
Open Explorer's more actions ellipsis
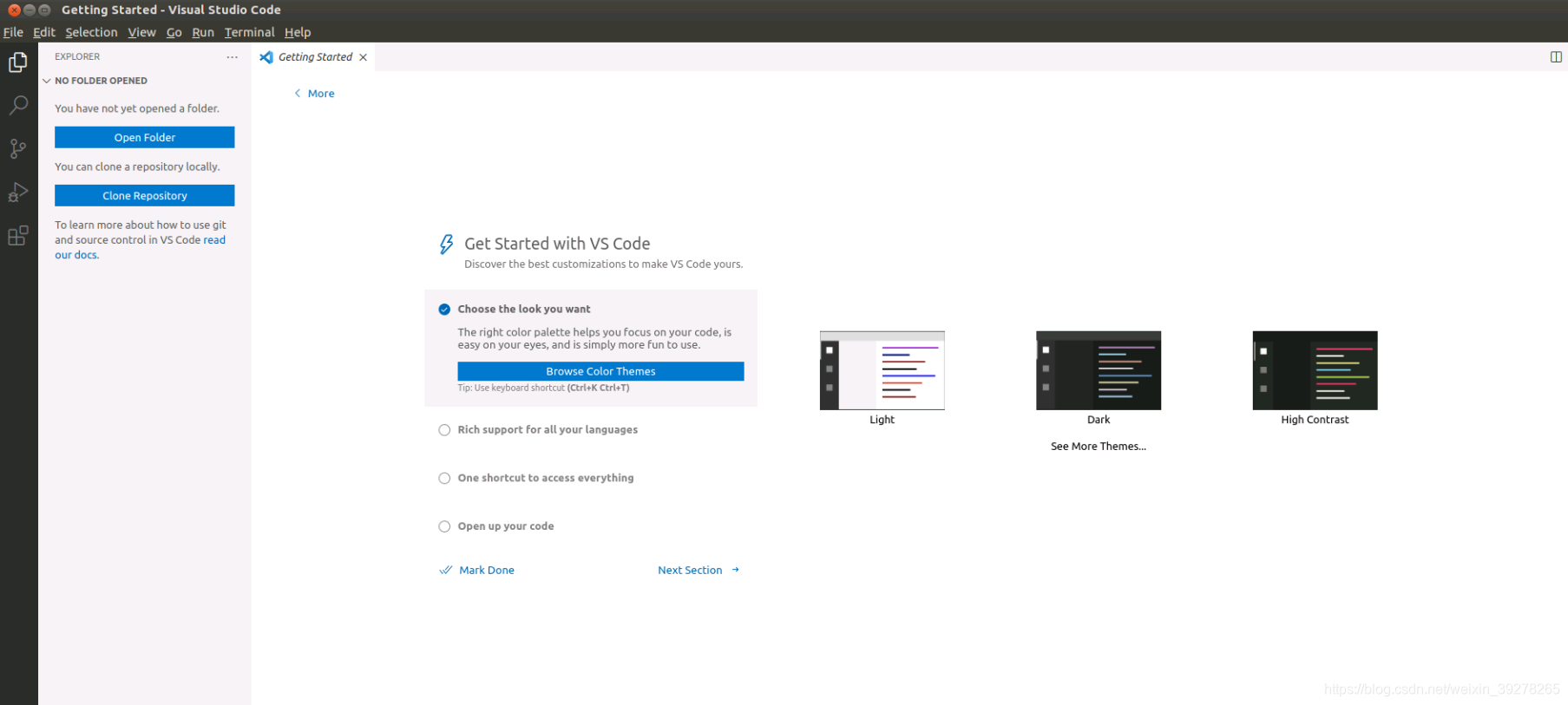[x=232, y=57]
